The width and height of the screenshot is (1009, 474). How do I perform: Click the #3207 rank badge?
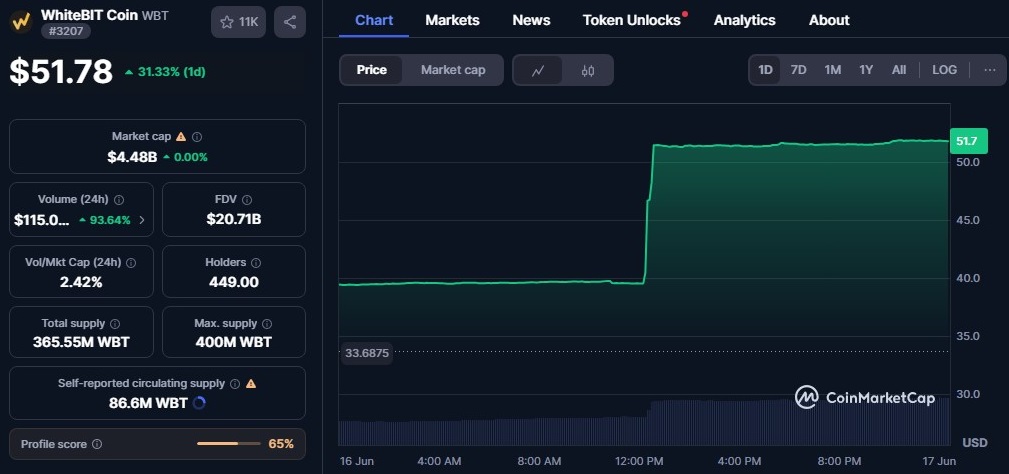[x=66, y=31]
